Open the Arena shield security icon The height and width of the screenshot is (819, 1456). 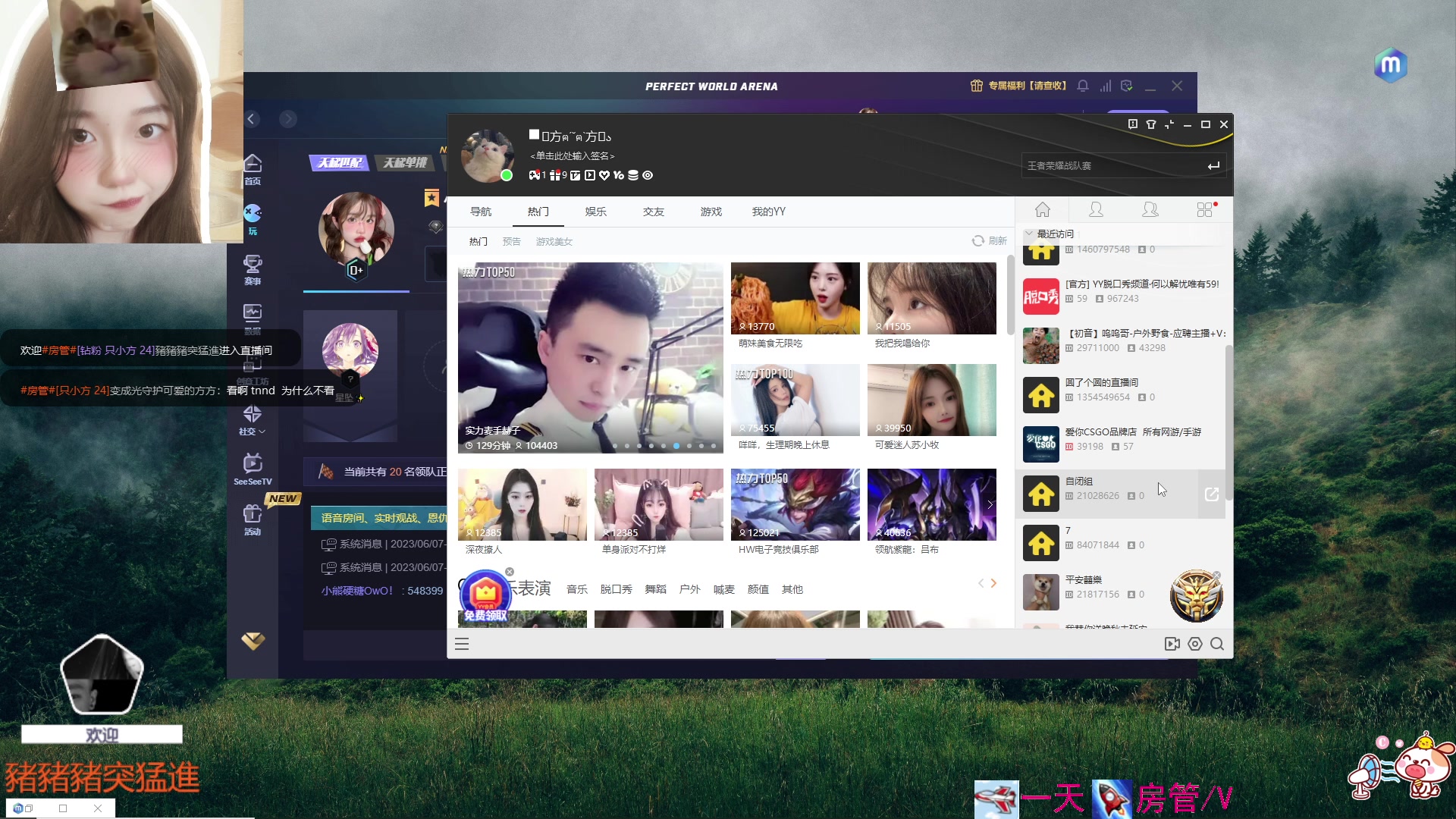click(x=1126, y=86)
